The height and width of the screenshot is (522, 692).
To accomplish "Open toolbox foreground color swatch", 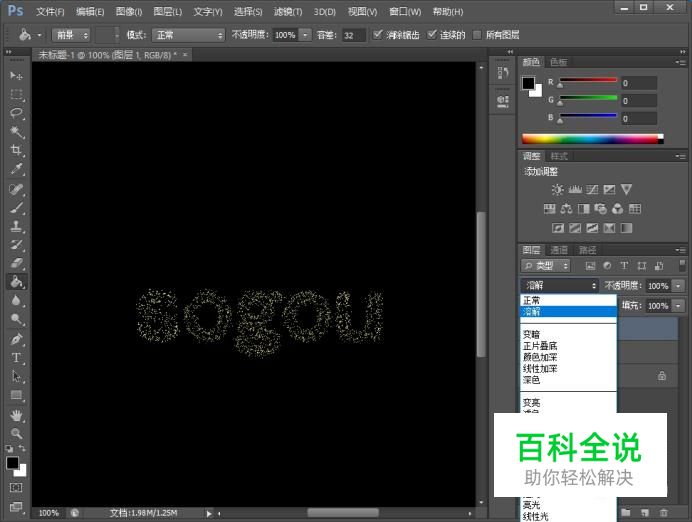I will 12,463.
